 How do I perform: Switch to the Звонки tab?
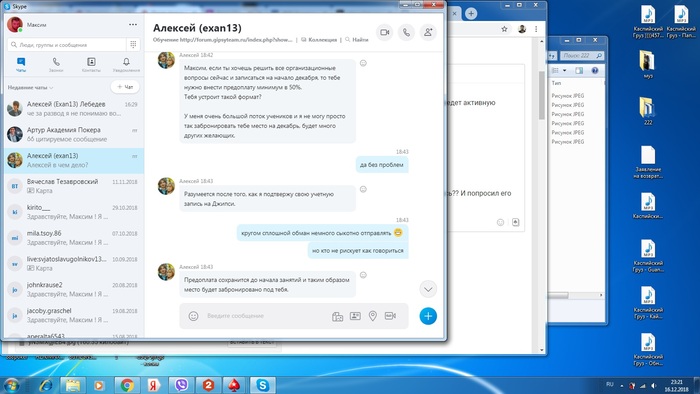pos(56,65)
